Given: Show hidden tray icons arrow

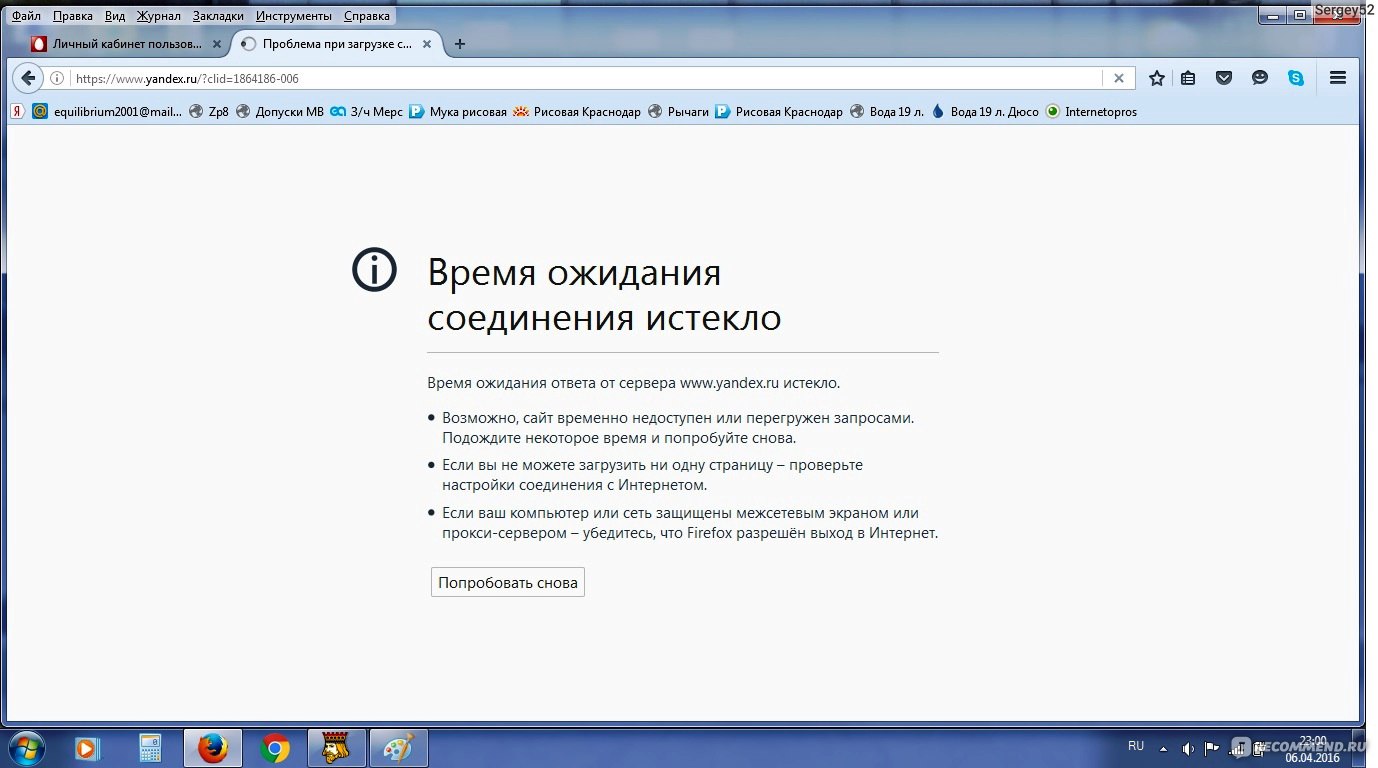Looking at the screenshot, I should (x=1163, y=748).
